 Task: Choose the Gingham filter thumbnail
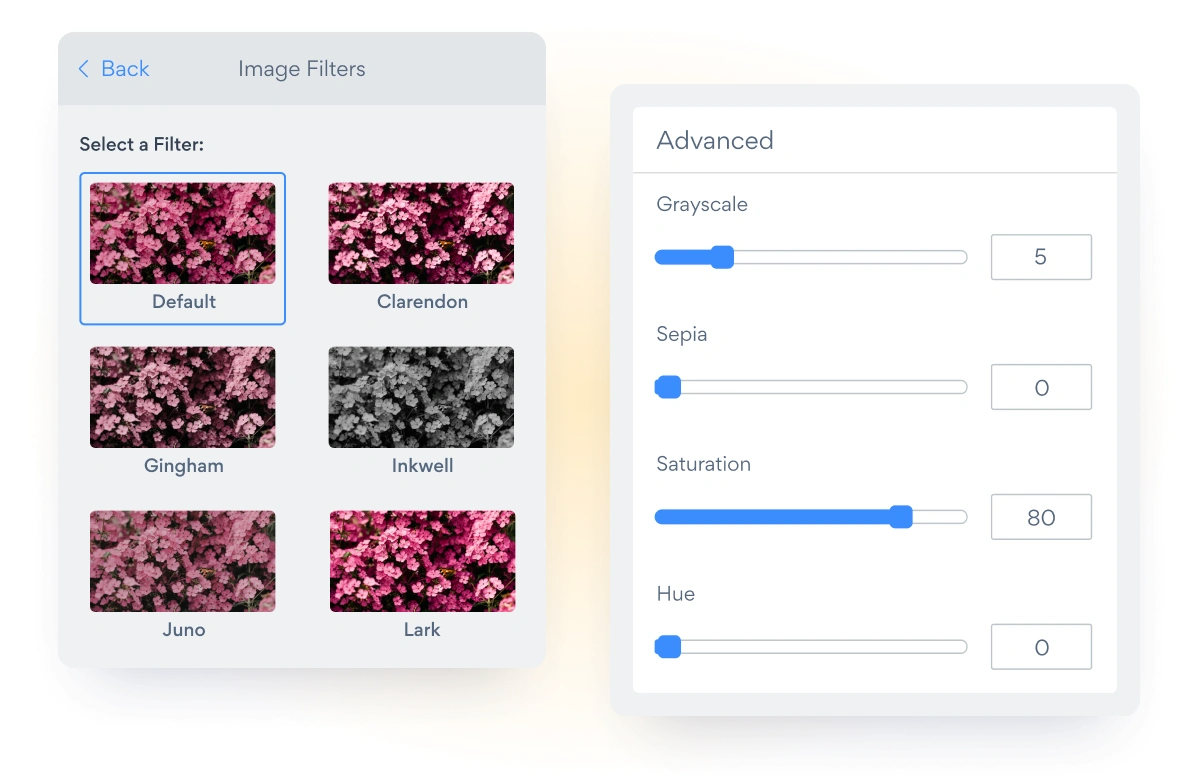182,397
